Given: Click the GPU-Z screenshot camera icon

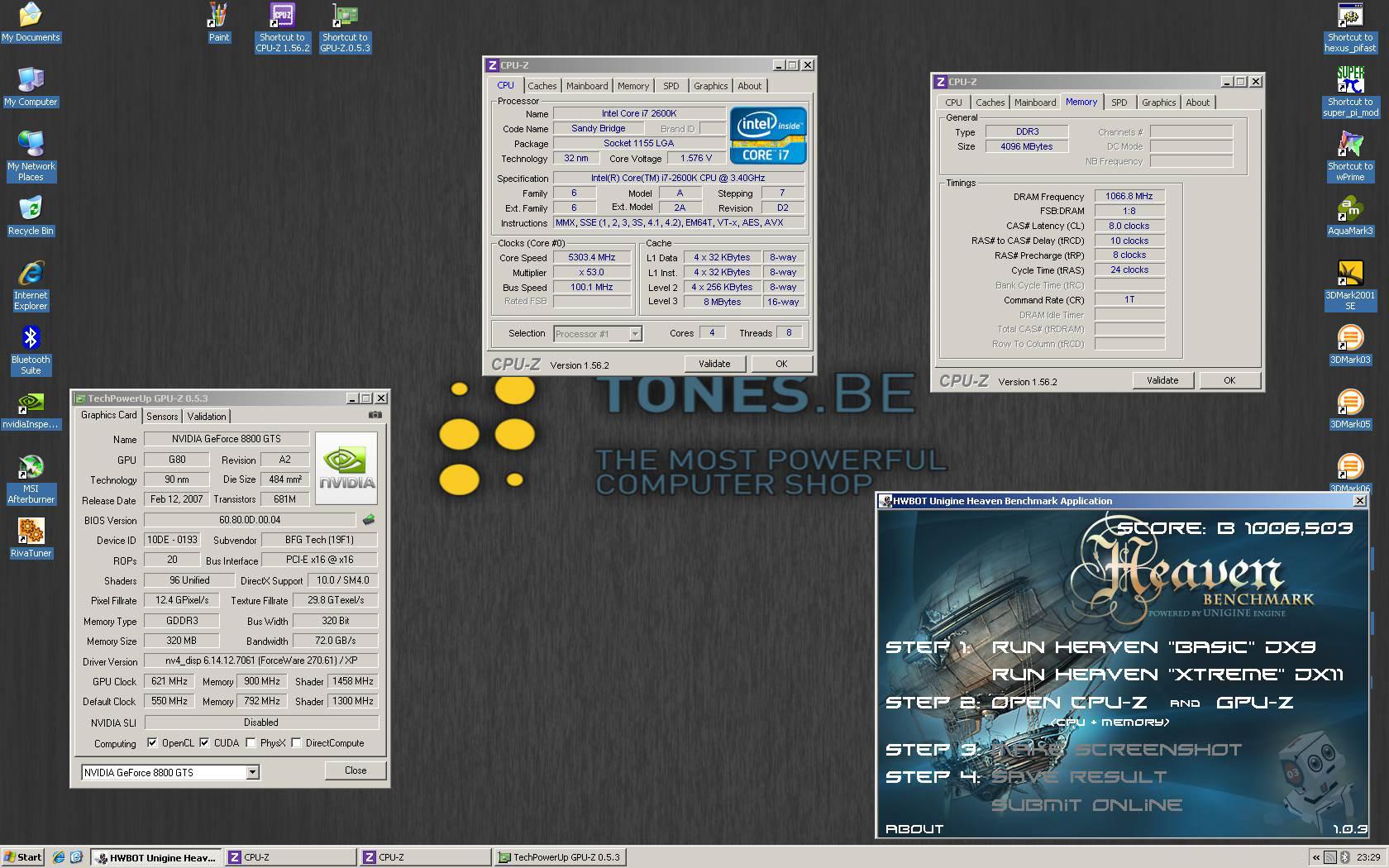Looking at the screenshot, I should (375, 415).
